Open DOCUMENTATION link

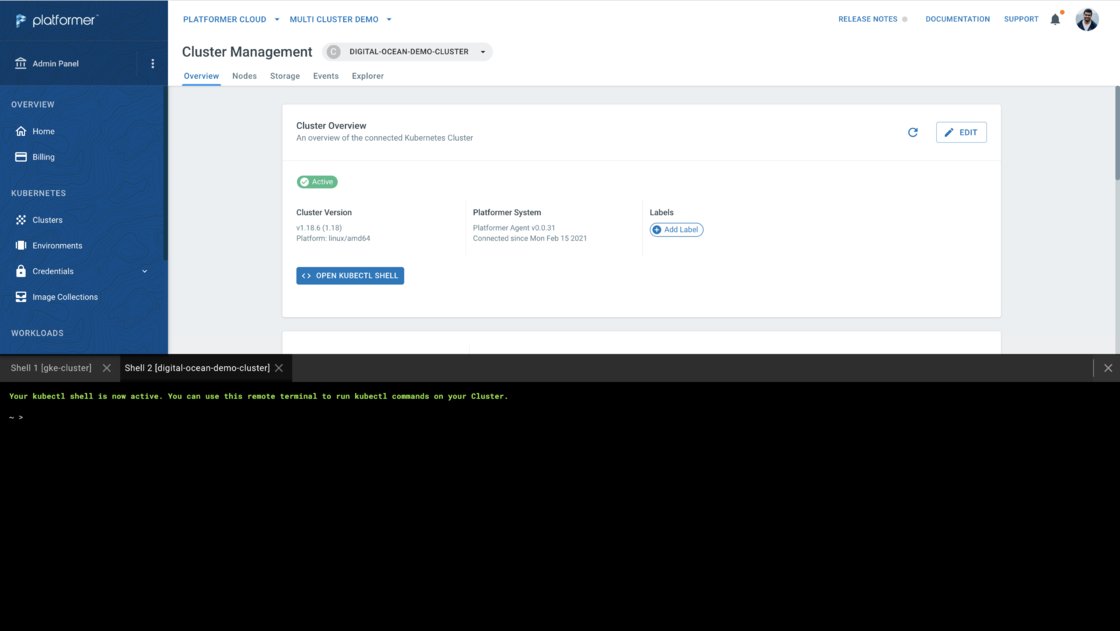[957, 19]
